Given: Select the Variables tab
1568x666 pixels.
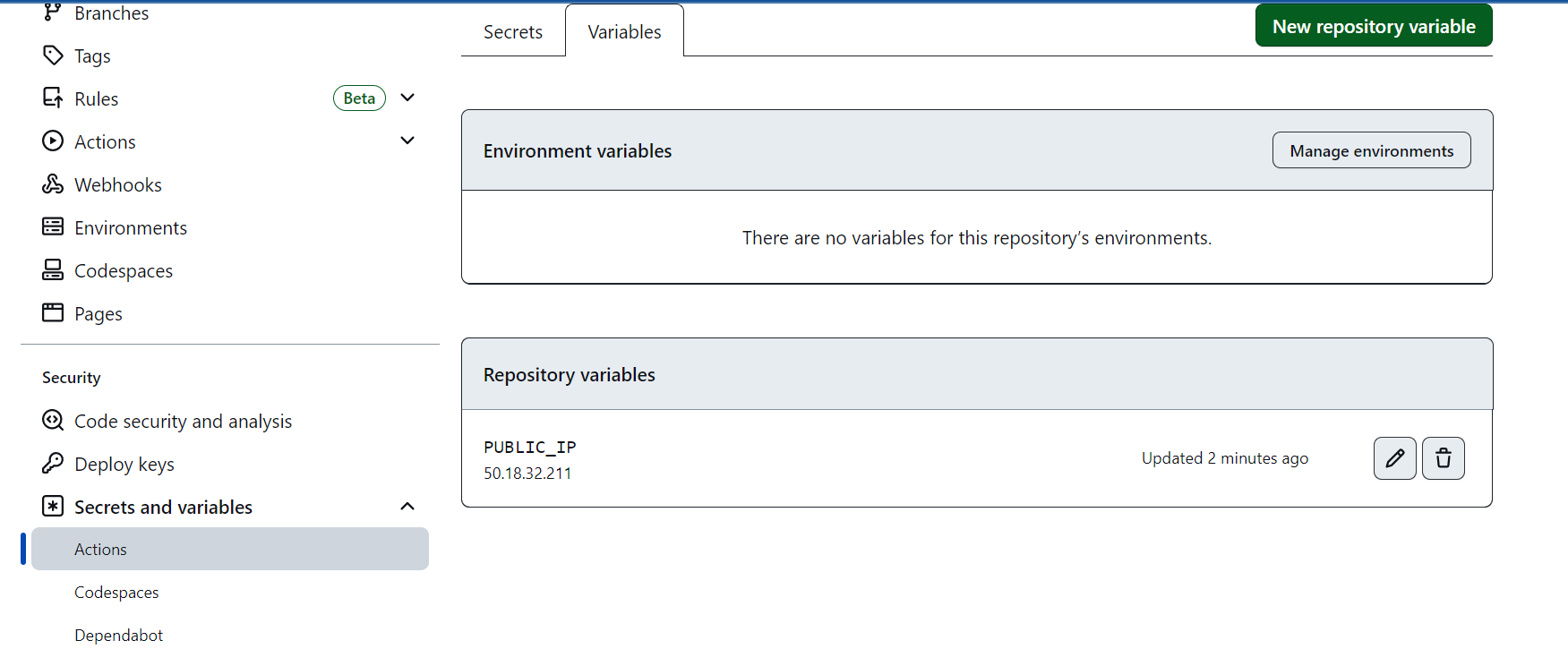Looking at the screenshot, I should 624,32.
